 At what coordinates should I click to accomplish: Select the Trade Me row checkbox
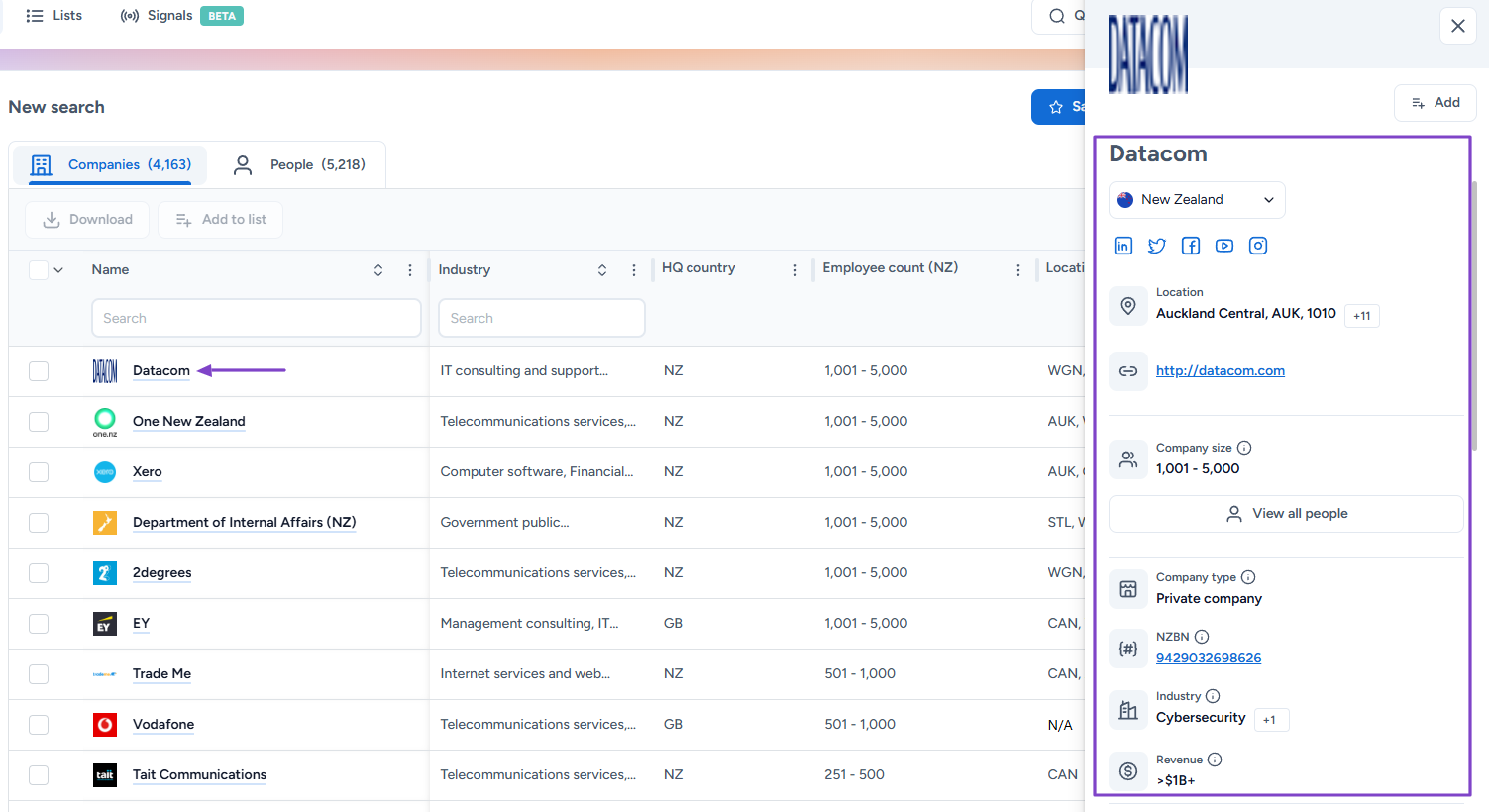[39, 674]
